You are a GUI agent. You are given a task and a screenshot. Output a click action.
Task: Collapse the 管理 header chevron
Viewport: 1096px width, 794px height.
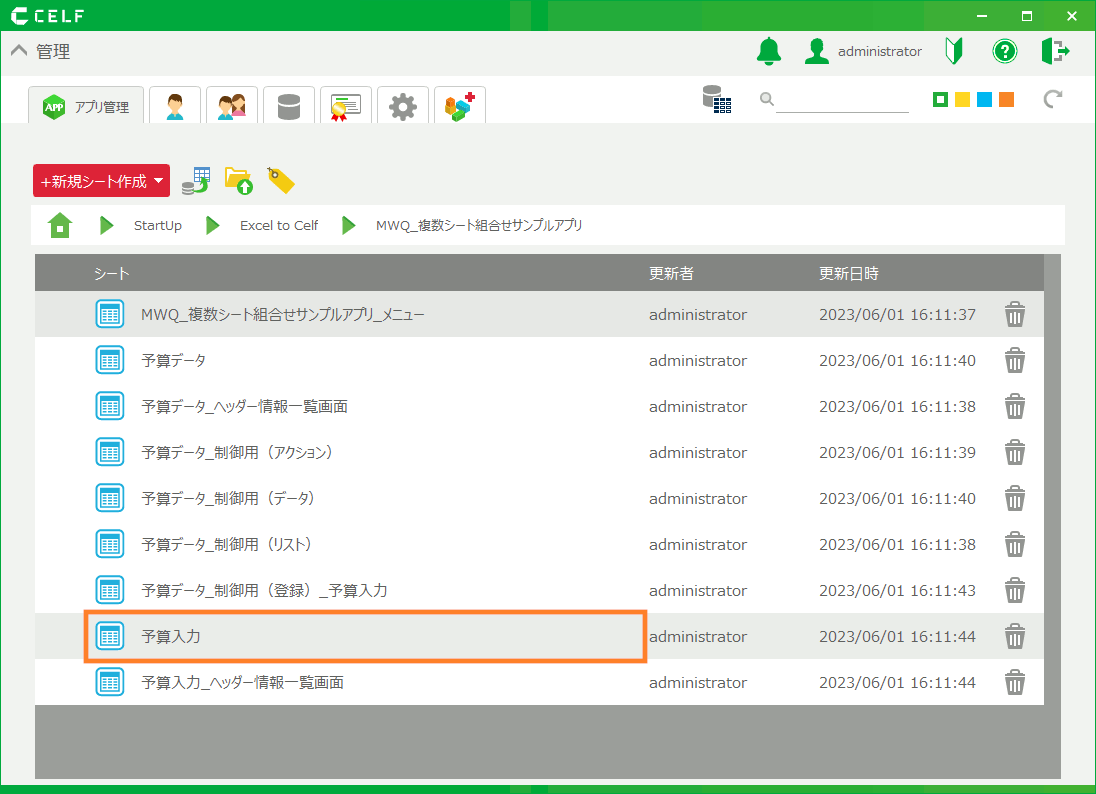(18, 52)
